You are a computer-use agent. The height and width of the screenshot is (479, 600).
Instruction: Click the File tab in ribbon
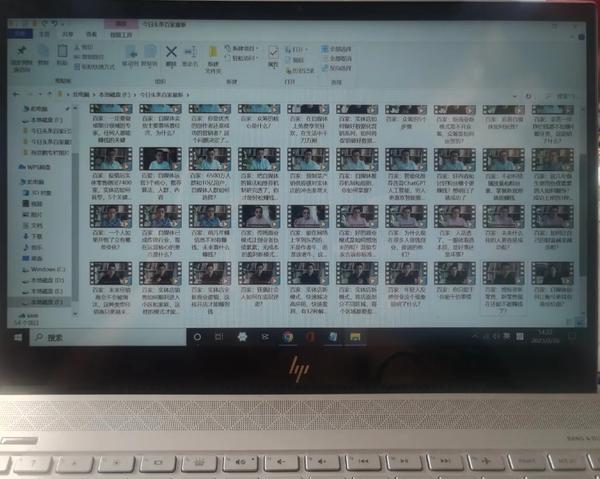pos(20,34)
